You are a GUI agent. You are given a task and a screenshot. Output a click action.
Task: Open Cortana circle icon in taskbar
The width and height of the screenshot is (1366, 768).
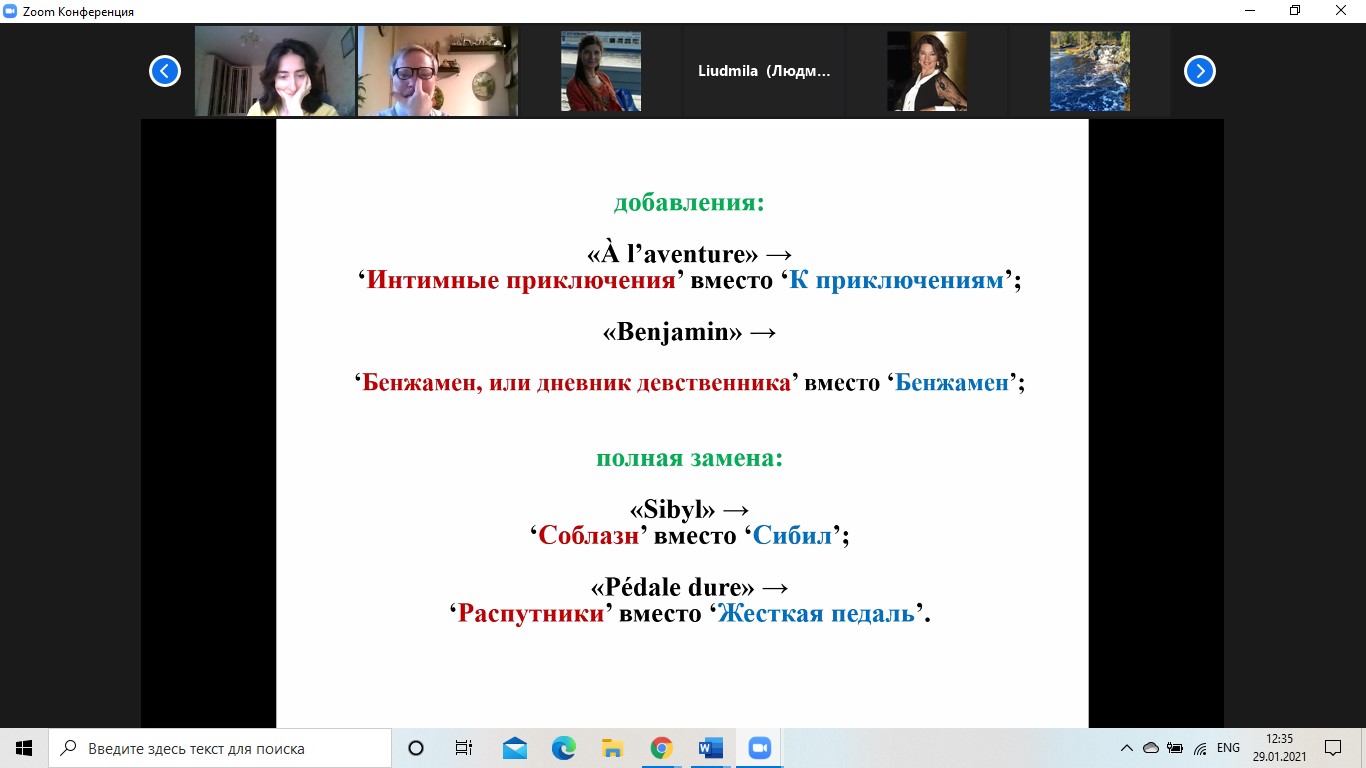[x=416, y=748]
